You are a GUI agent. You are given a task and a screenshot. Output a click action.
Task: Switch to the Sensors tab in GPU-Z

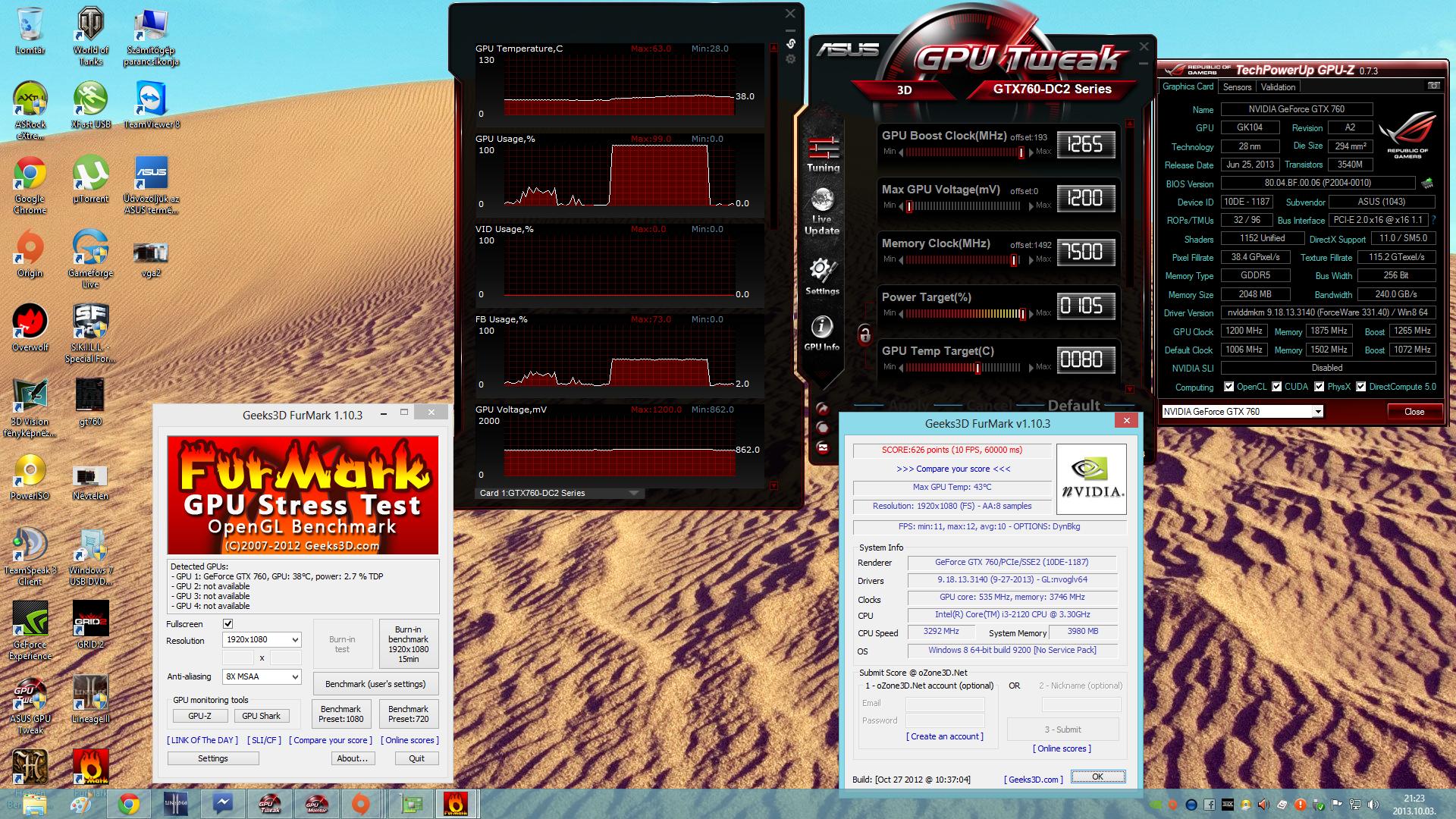1237,87
